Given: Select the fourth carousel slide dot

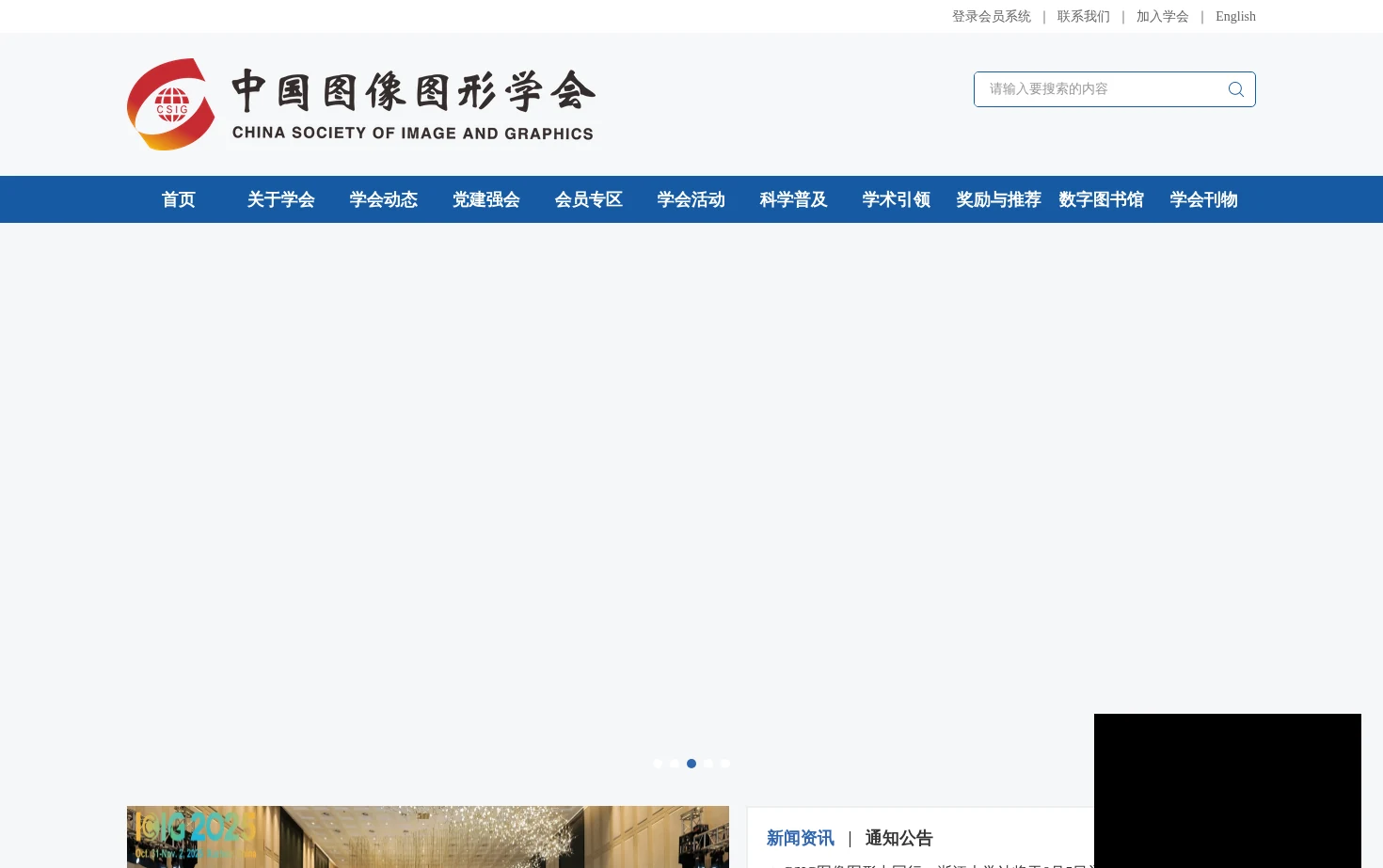Looking at the screenshot, I should [708, 764].
